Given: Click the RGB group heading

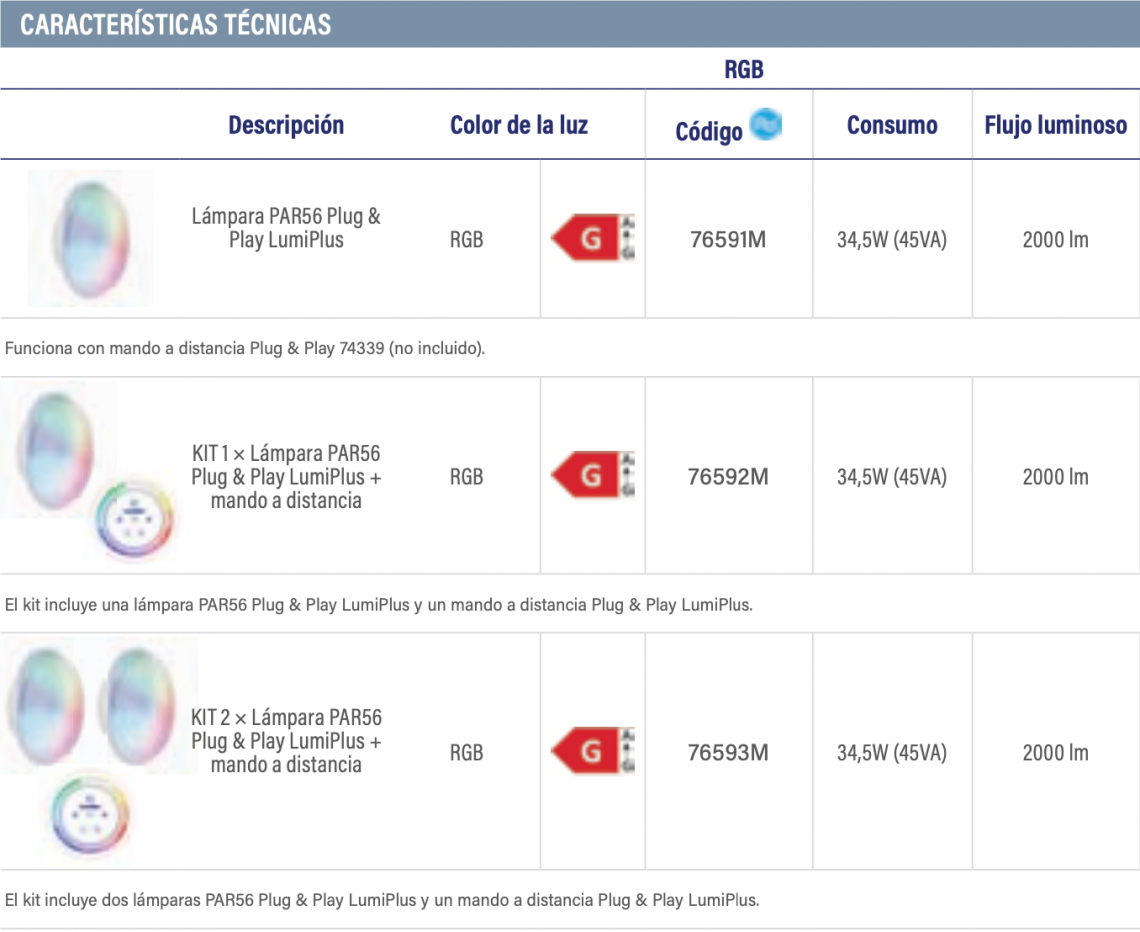Looking at the screenshot, I should (744, 69).
